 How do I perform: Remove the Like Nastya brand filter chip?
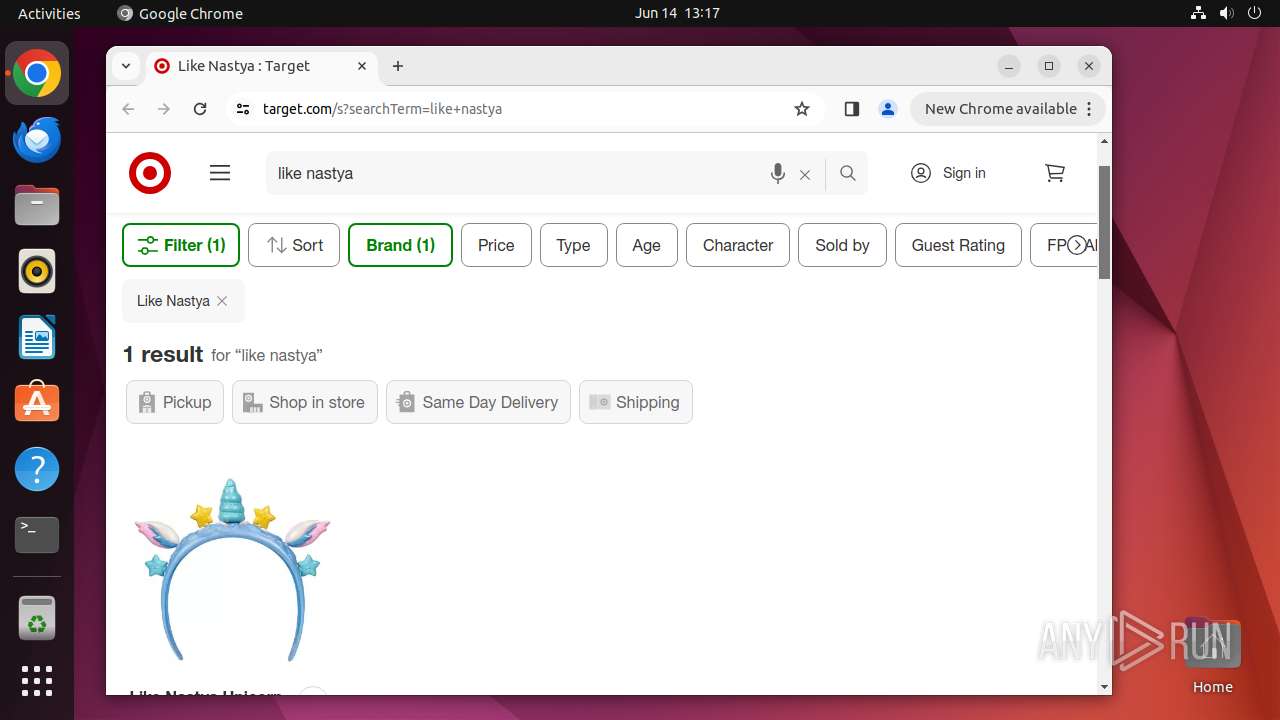coord(222,301)
